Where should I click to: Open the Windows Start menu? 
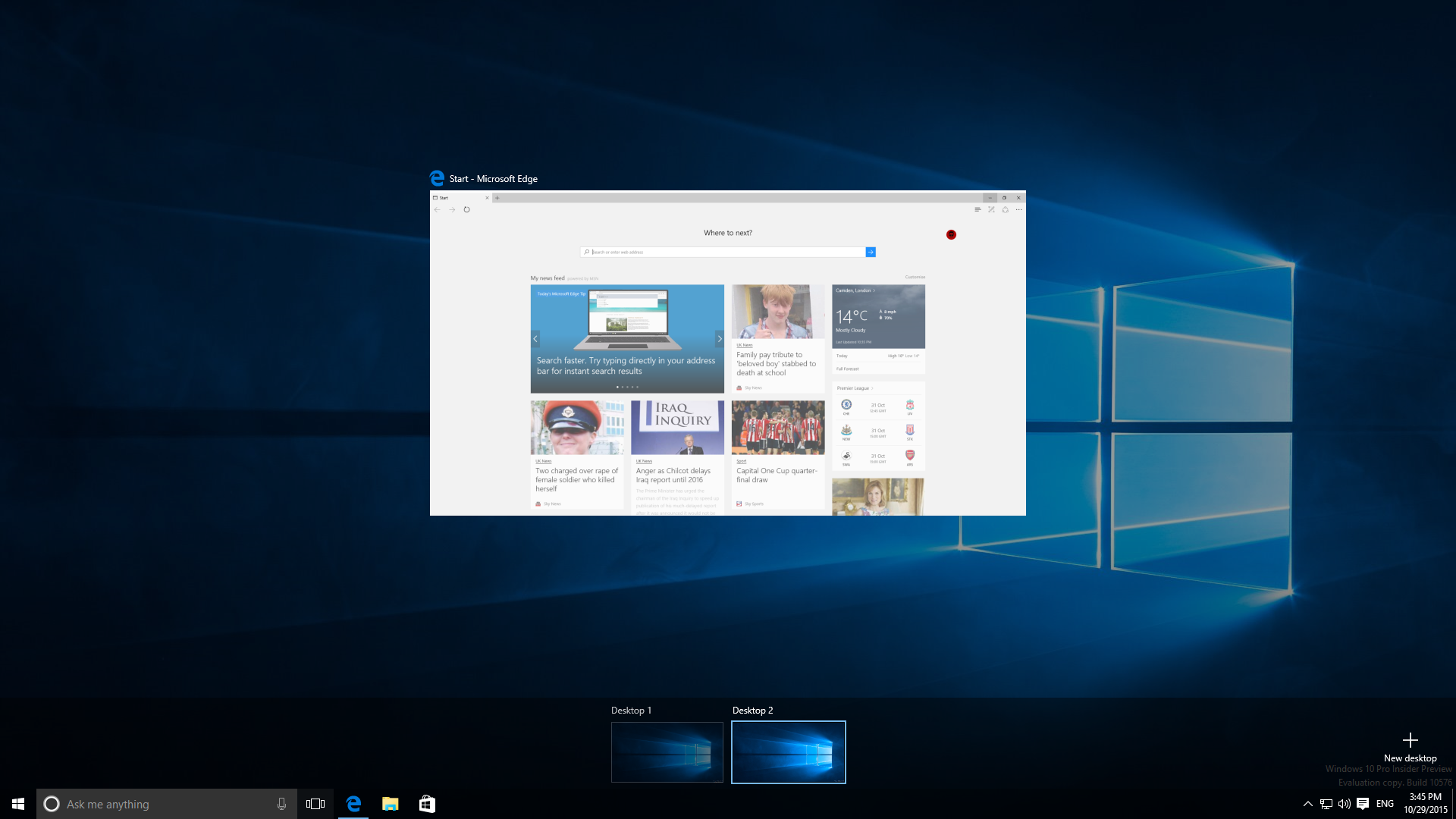pos(18,804)
